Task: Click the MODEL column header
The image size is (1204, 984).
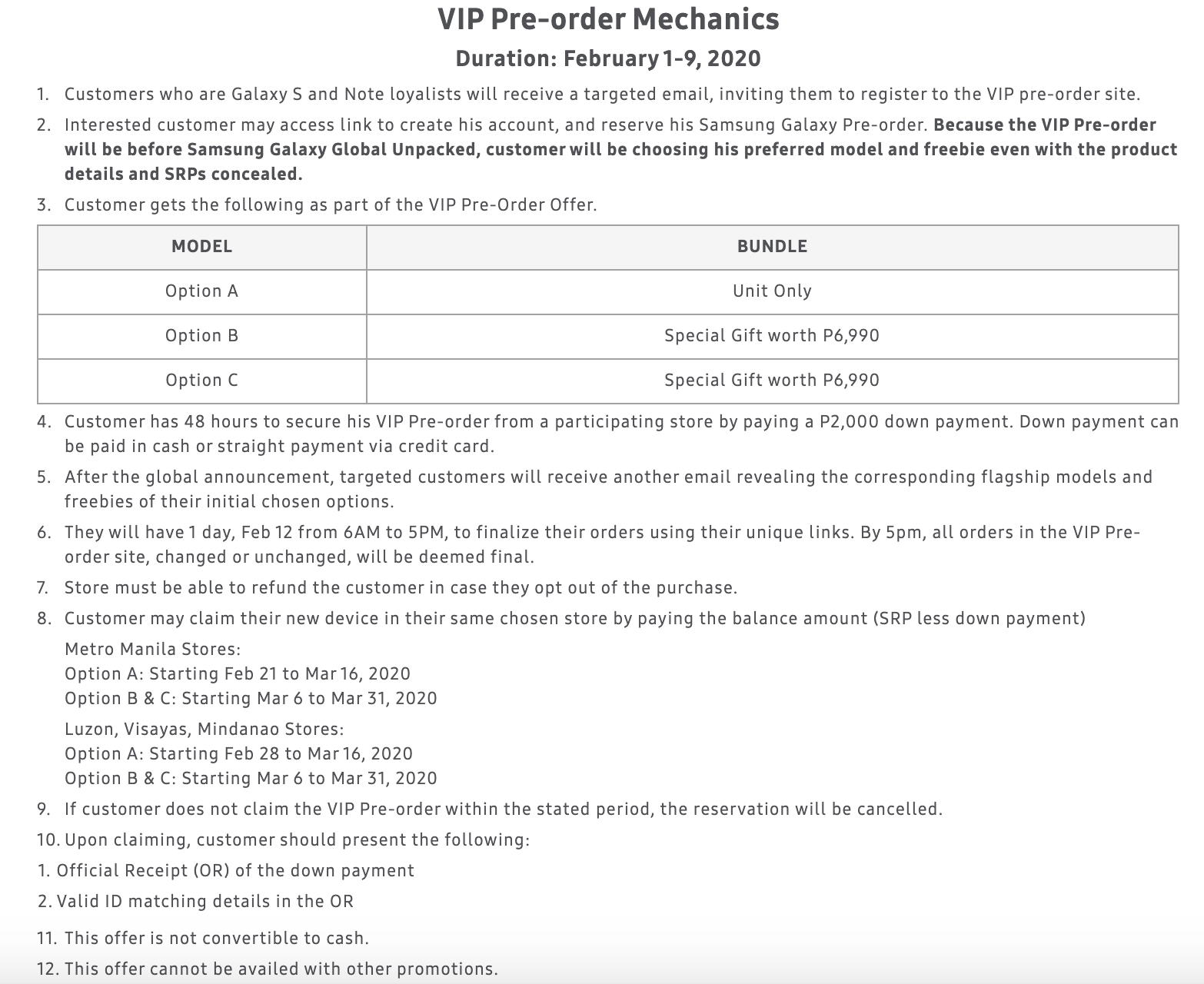Action: (x=201, y=246)
